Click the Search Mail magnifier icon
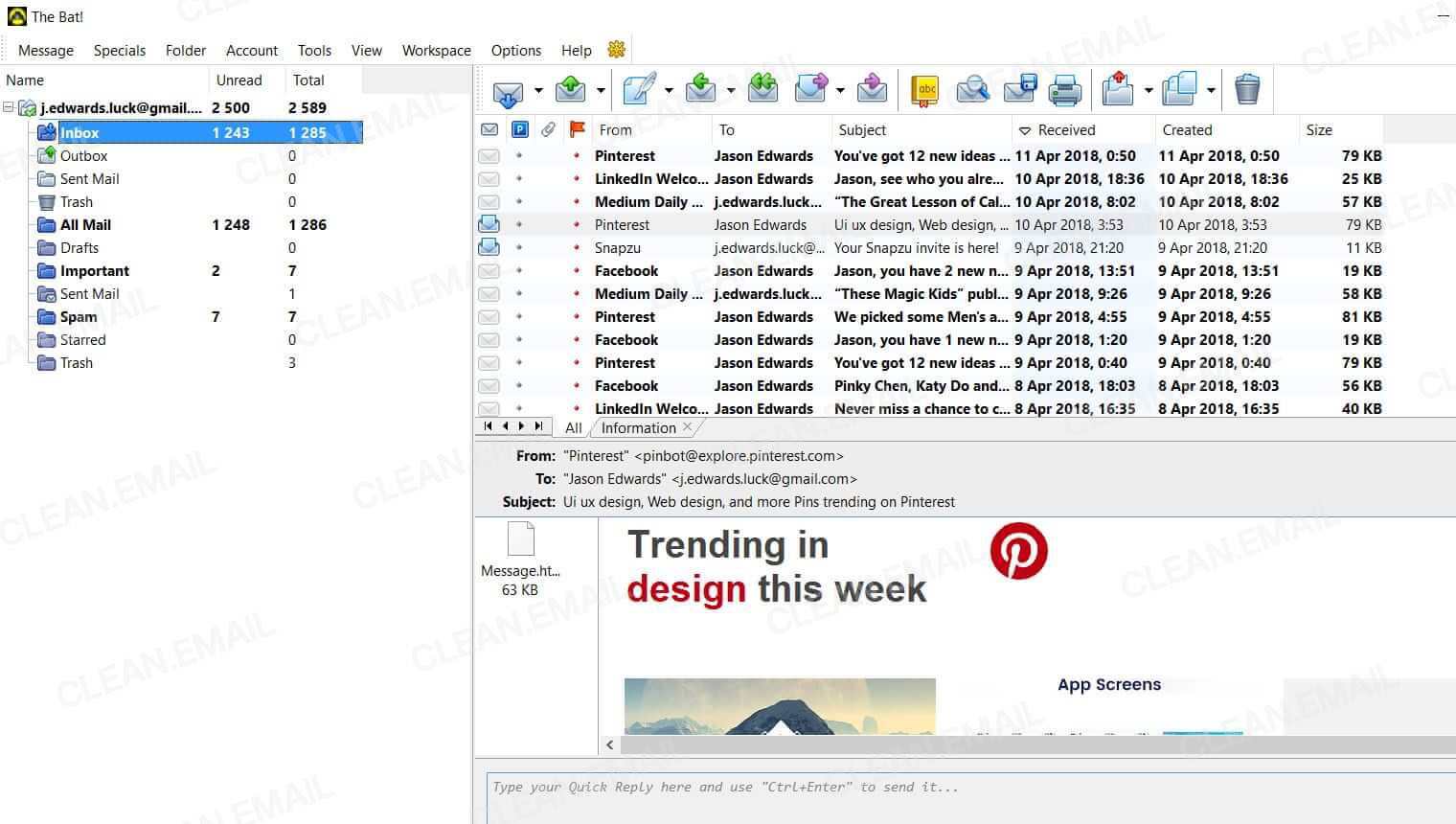1456x824 pixels. pyautogui.click(x=973, y=89)
